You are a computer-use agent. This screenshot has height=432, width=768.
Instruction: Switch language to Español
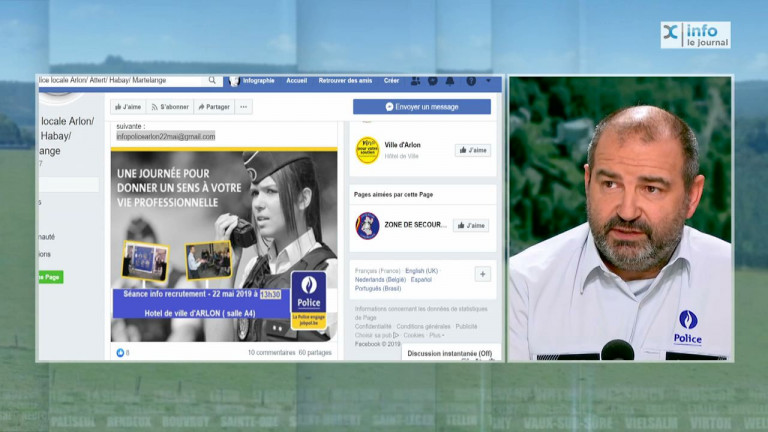[421, 280]
